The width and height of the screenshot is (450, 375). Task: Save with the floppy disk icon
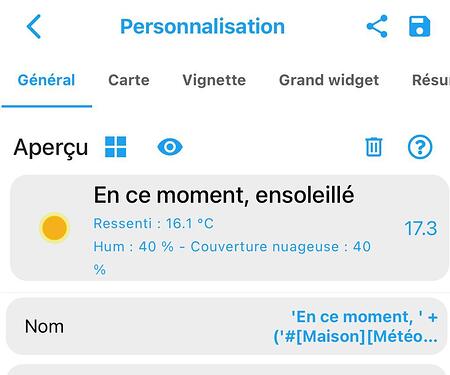coord(420,26)
